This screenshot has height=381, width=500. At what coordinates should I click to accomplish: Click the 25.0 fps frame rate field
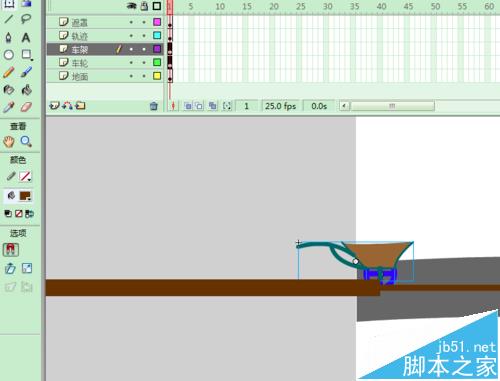pos(281,106)
